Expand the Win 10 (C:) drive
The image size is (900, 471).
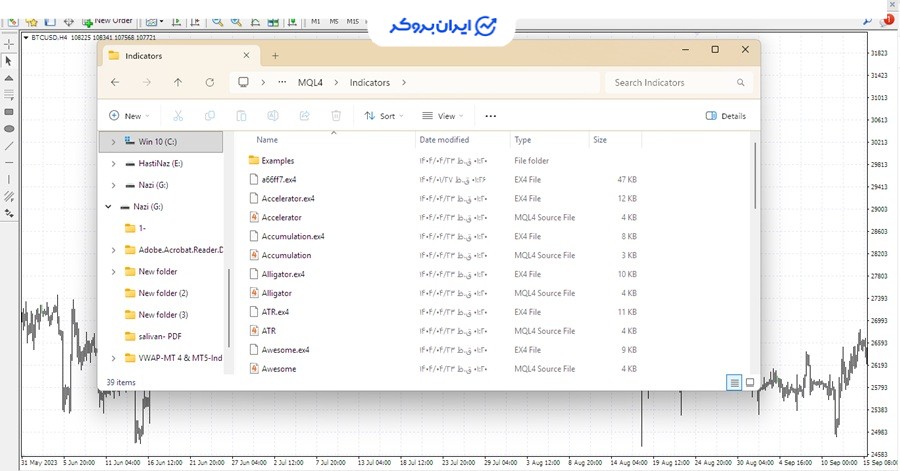click(x=113, y=142)
